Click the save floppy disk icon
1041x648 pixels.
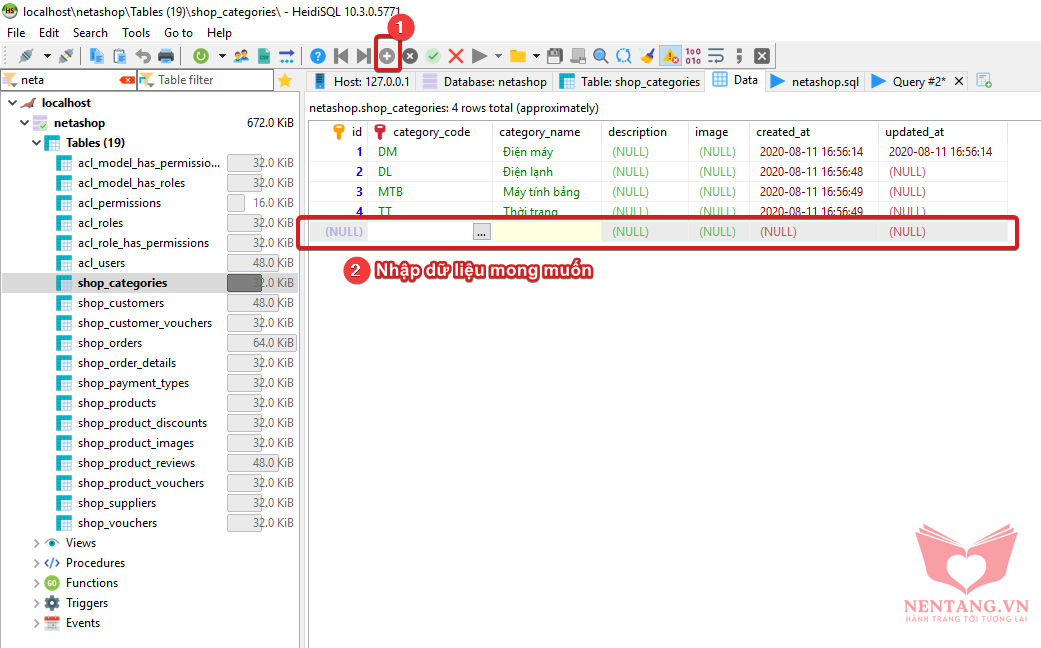coord(555,56)
